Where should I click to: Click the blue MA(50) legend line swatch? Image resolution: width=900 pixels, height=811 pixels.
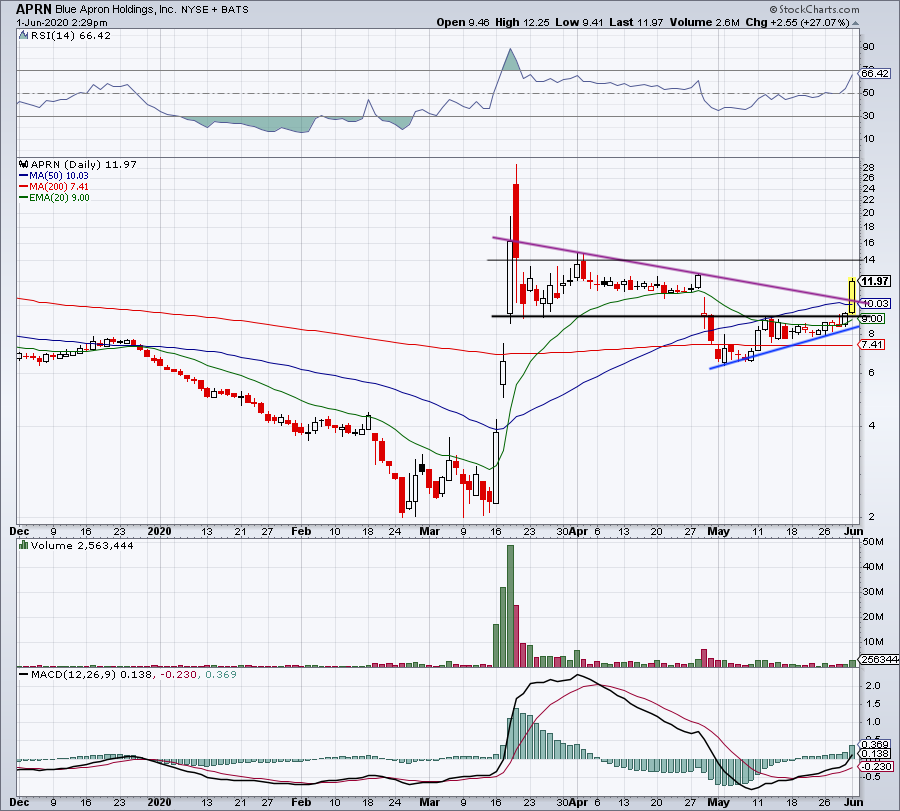click(x=24, y=176)
